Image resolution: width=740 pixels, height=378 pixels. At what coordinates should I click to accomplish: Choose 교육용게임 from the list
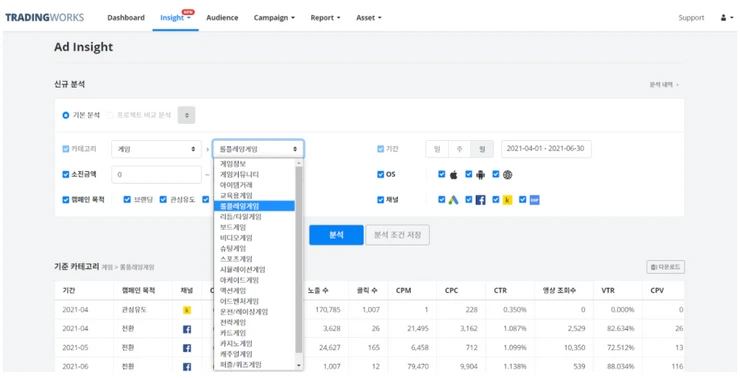click(254, 195)
